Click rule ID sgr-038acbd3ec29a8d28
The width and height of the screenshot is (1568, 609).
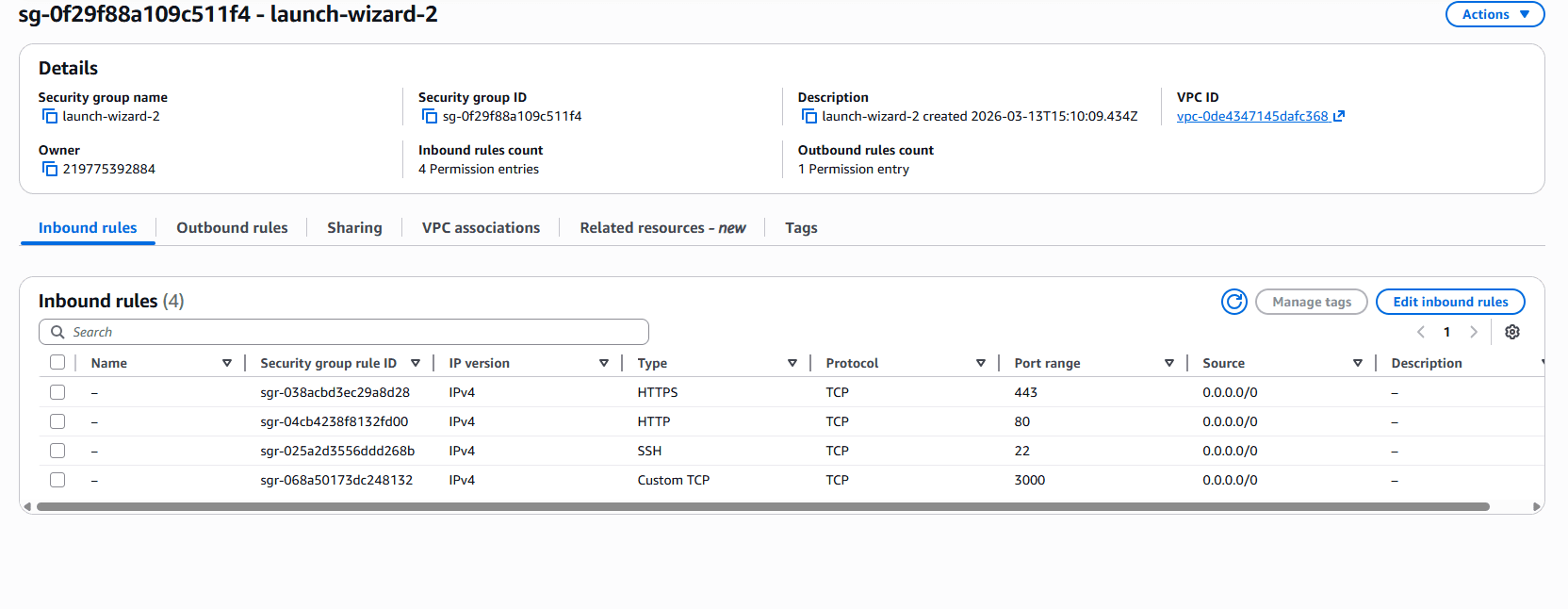tap(335, 392)
